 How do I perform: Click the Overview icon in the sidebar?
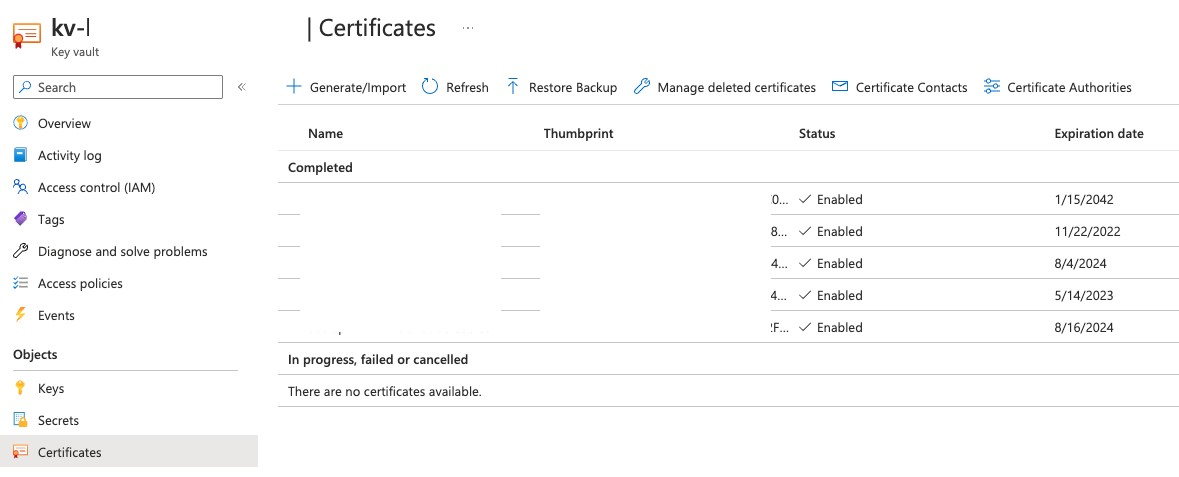(x=21, y=123)
